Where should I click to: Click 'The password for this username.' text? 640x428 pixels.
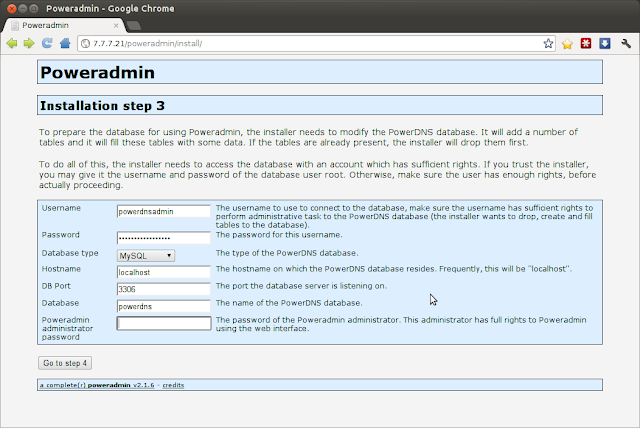click(279, 235)
